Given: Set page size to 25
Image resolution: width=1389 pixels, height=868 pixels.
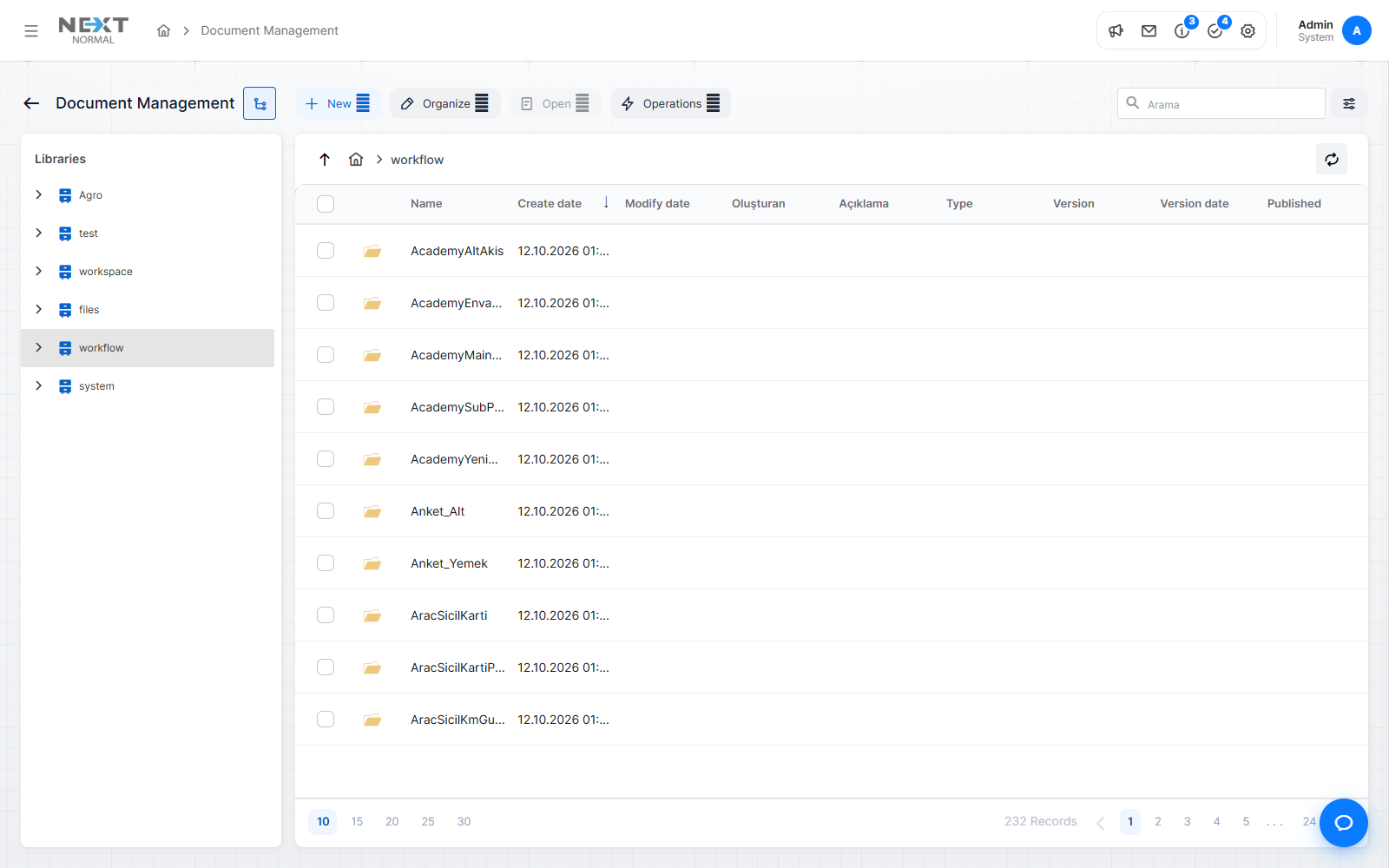Looking at the screenshot, I should [428, 821].
